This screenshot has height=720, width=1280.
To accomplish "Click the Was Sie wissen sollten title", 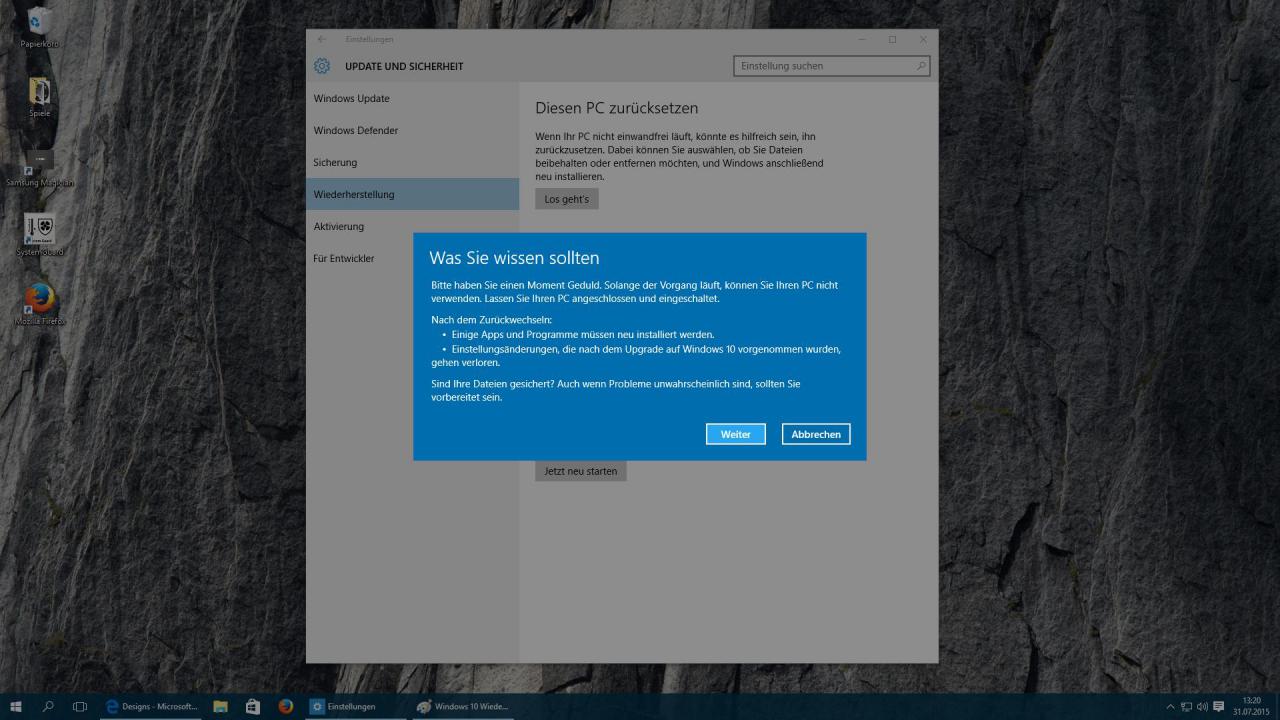I will pyautogui.click(x=514, y=258).
